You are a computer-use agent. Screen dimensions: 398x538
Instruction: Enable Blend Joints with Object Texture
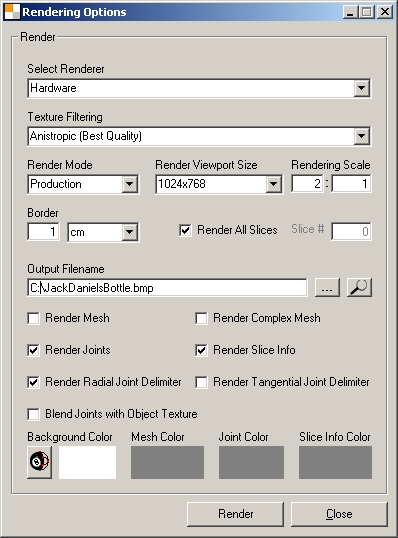(33, 414)
